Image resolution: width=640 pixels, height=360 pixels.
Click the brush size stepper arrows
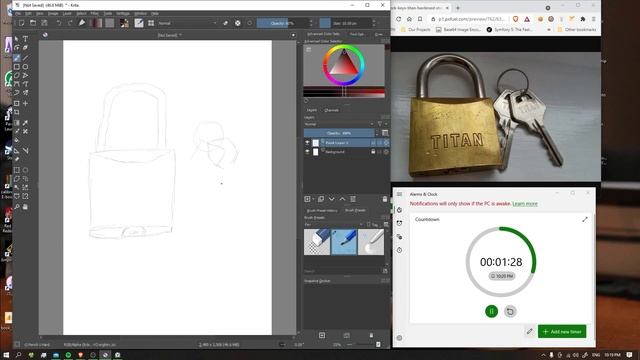[374, 23]
